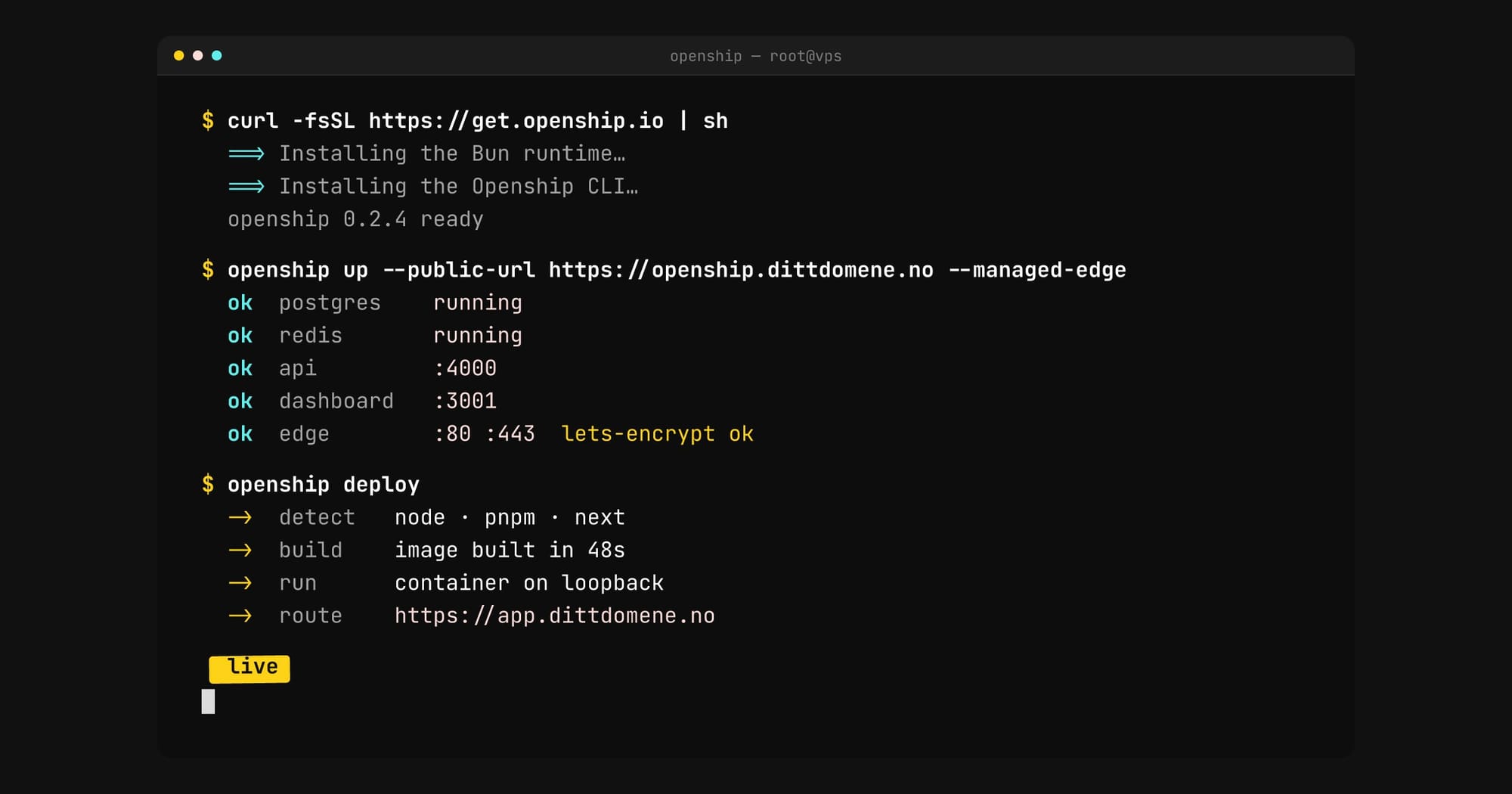Click the arrow before 'build'
This screenshot has height=794, width=1512.
(x=240, y=551)
